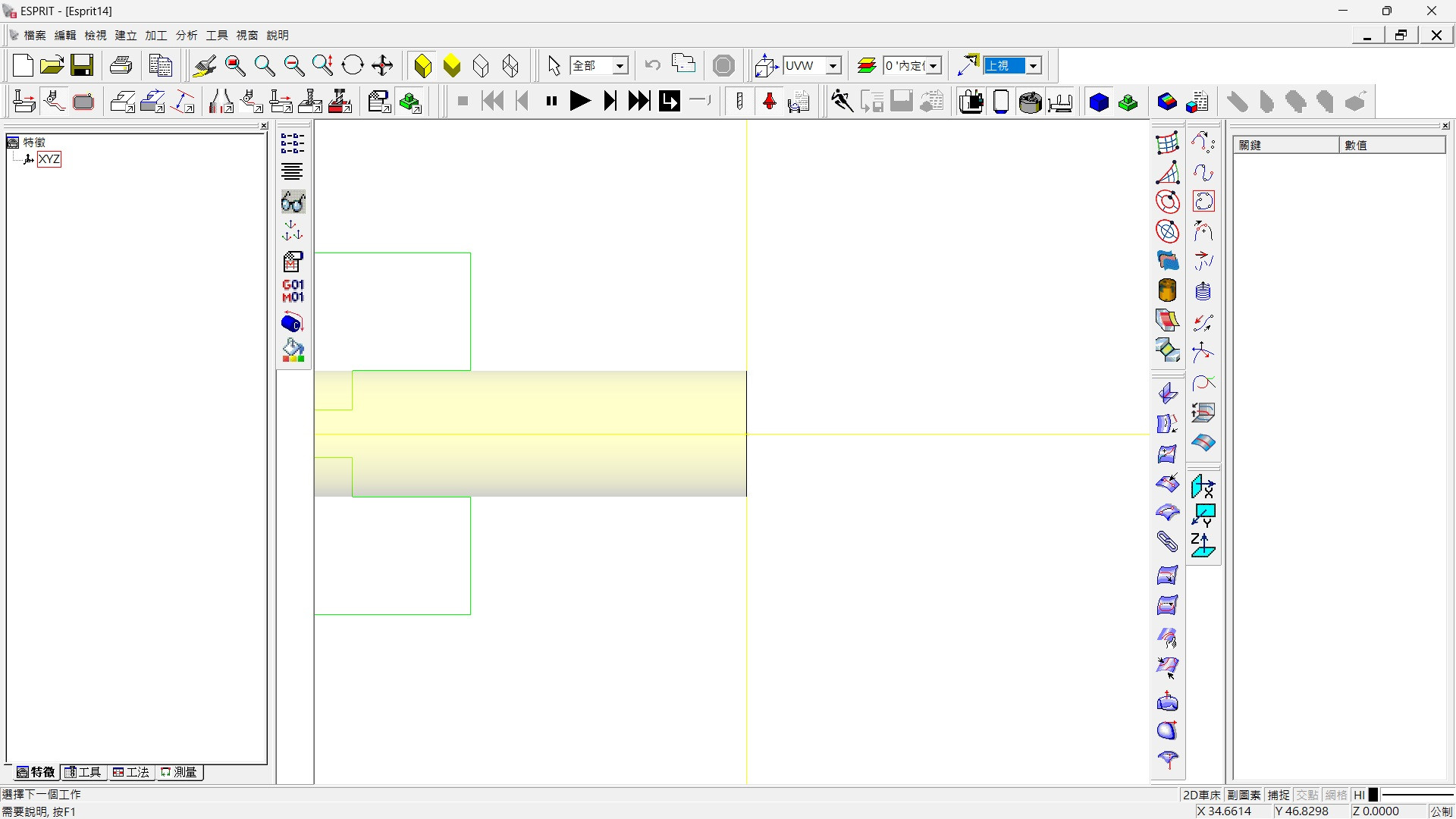
Task: Open the 上視 view orientation dropdown
Action: [x=1033, y=66]
